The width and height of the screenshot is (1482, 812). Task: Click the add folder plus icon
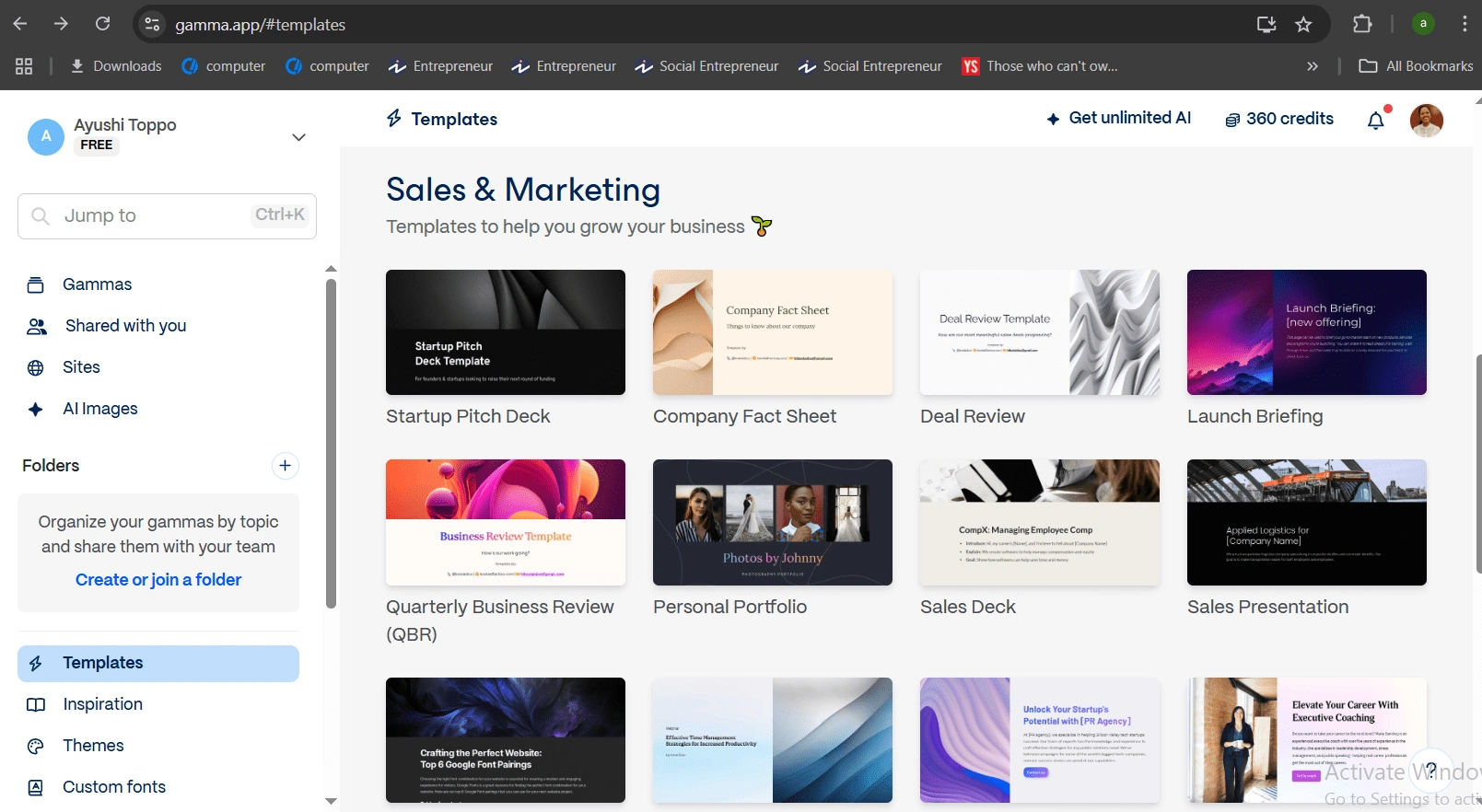286,466
